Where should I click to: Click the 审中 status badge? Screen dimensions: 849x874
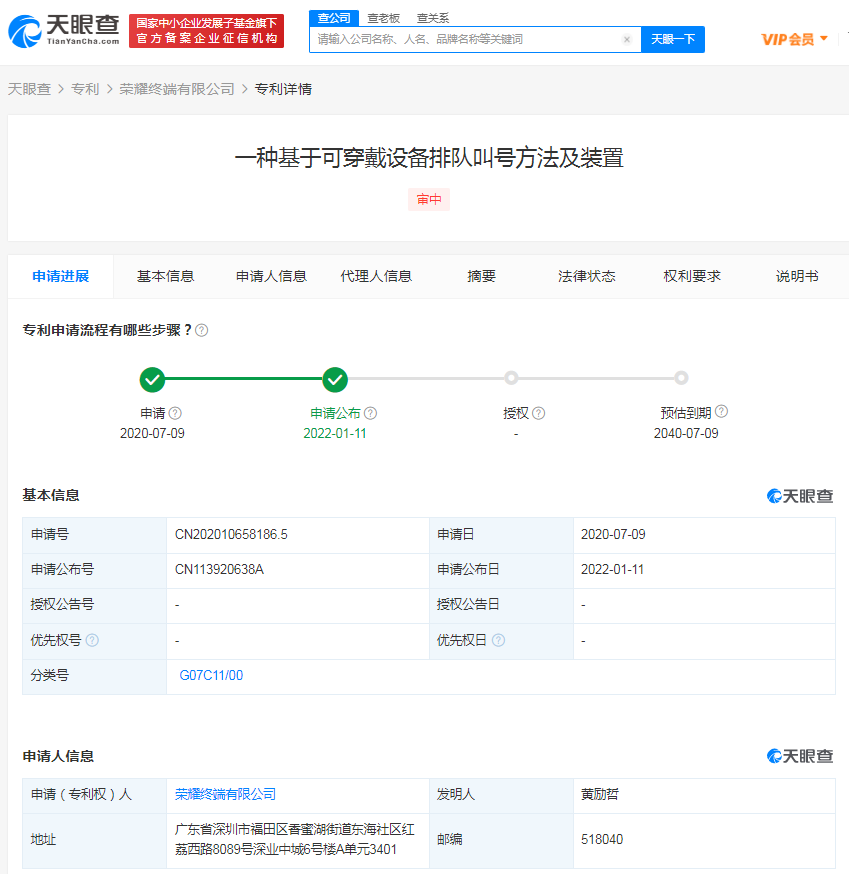coord(429,200)
